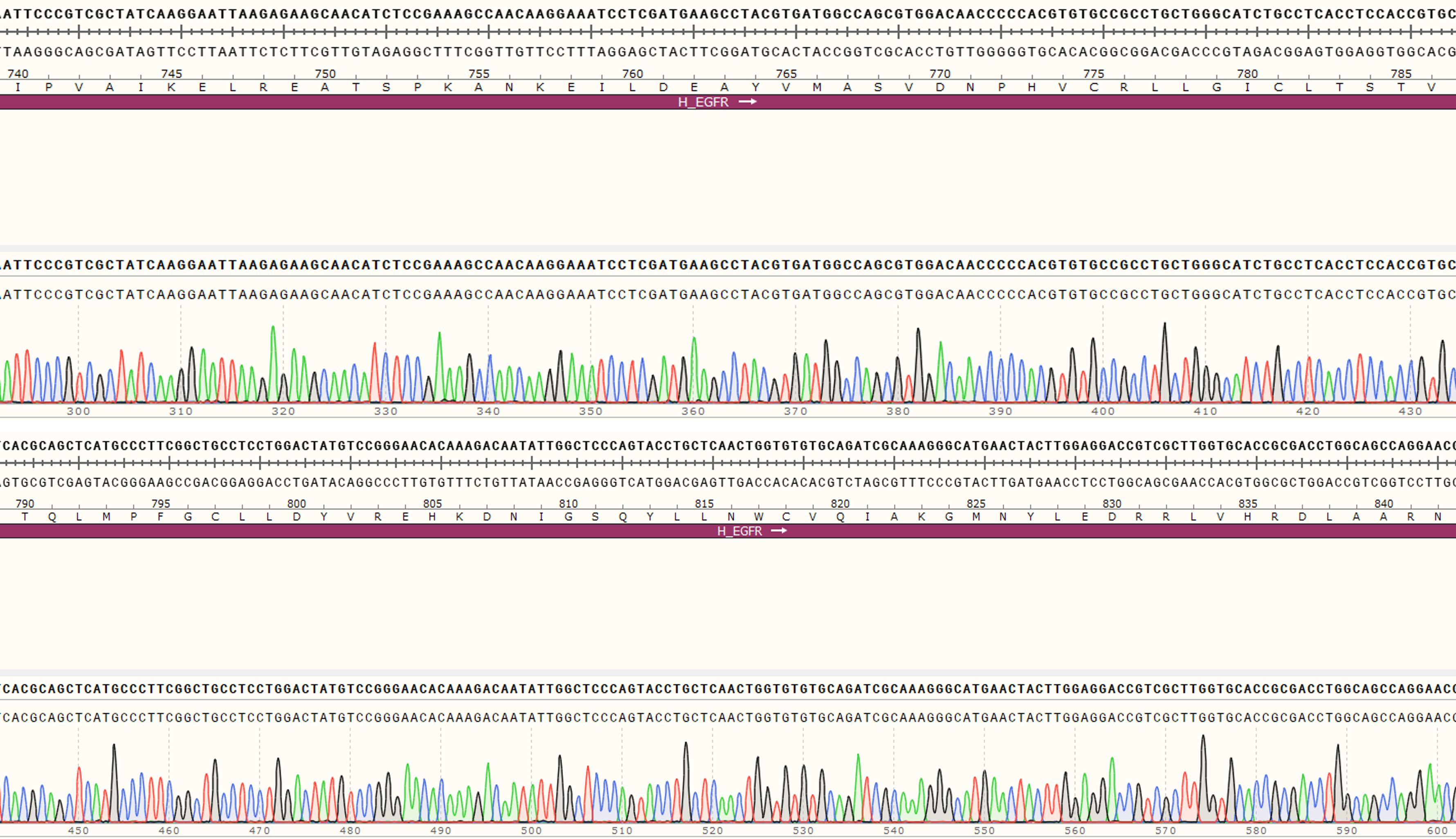Click trace position marker 600

tap(1438, 830)
